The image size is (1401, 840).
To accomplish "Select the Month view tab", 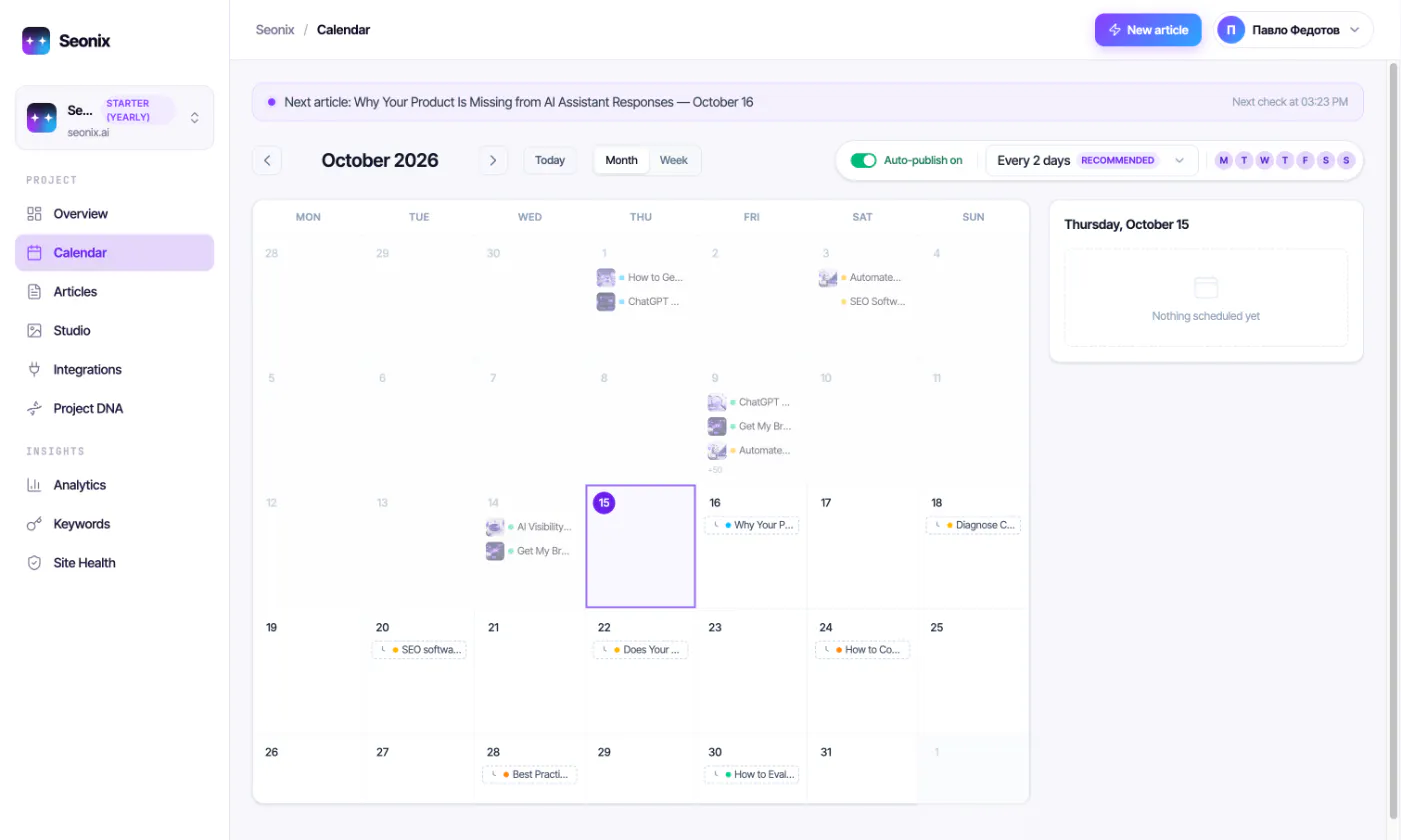I will 621,160.
